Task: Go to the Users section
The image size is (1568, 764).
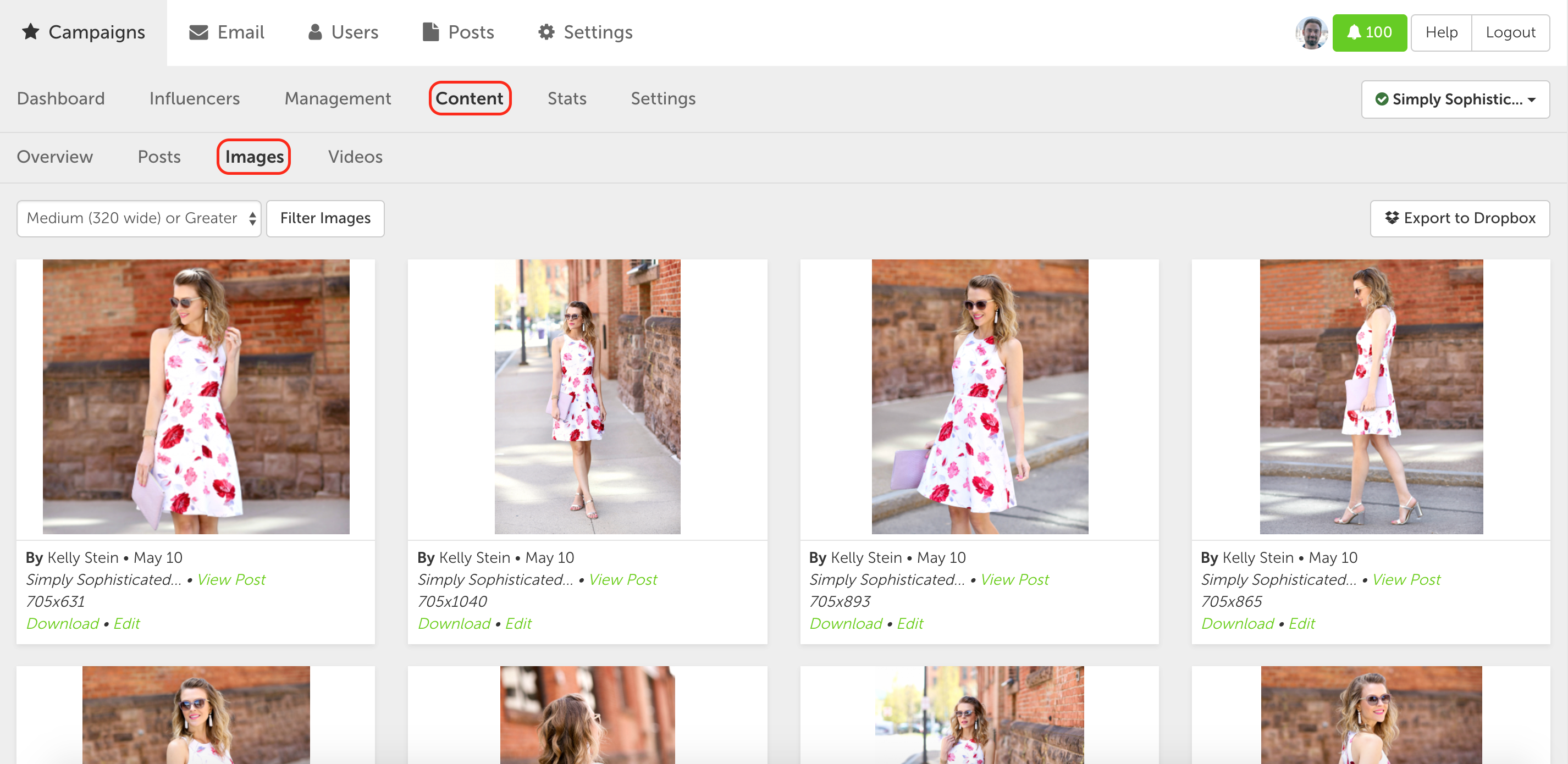Action: (x=343, y=32)
